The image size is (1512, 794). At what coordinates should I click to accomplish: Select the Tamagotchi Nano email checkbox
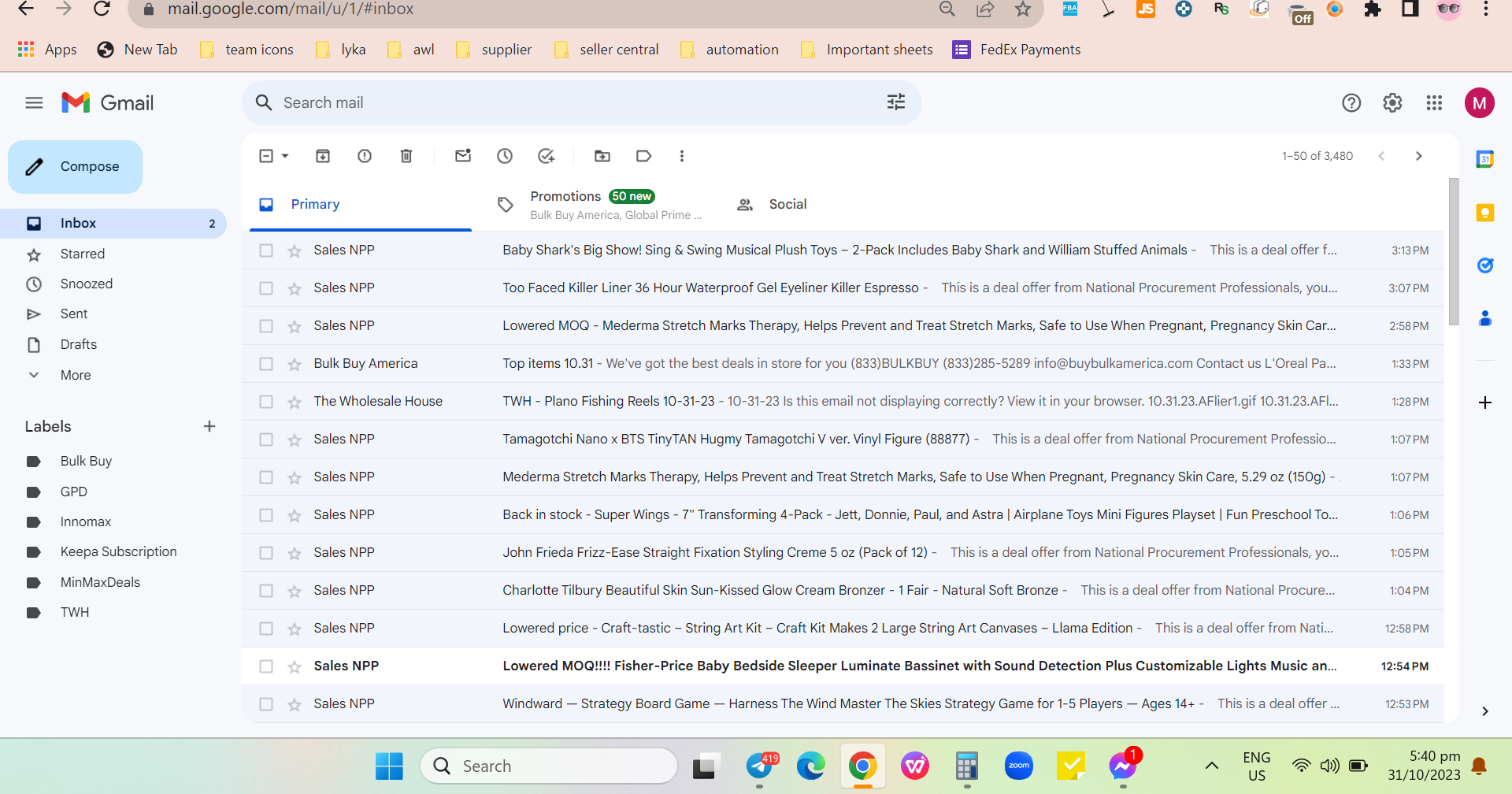click(x=266, y=440)
